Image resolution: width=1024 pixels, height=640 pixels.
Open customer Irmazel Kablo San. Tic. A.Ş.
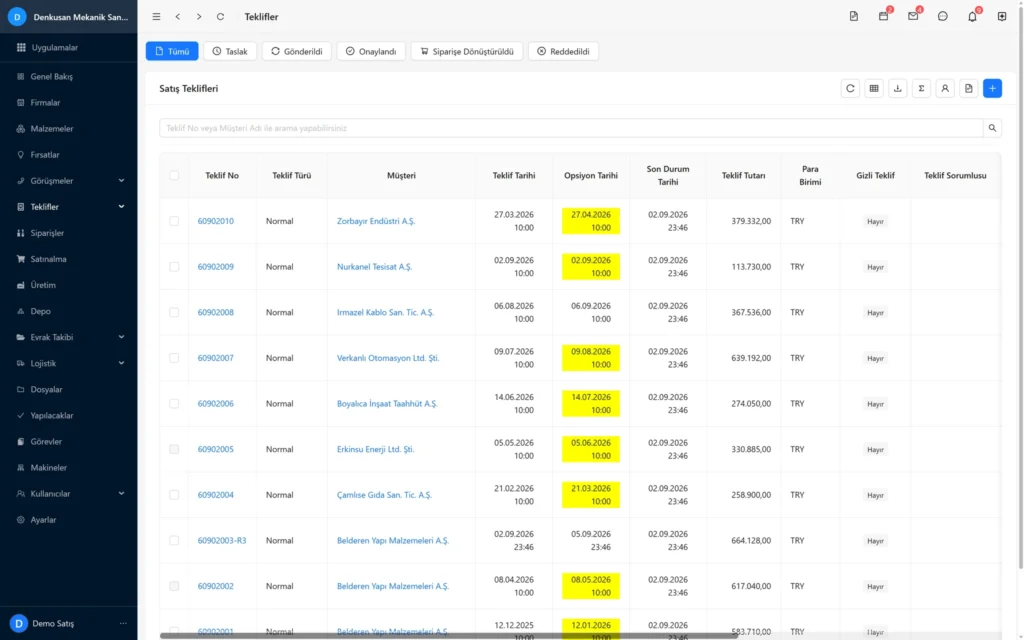(385, 313)
